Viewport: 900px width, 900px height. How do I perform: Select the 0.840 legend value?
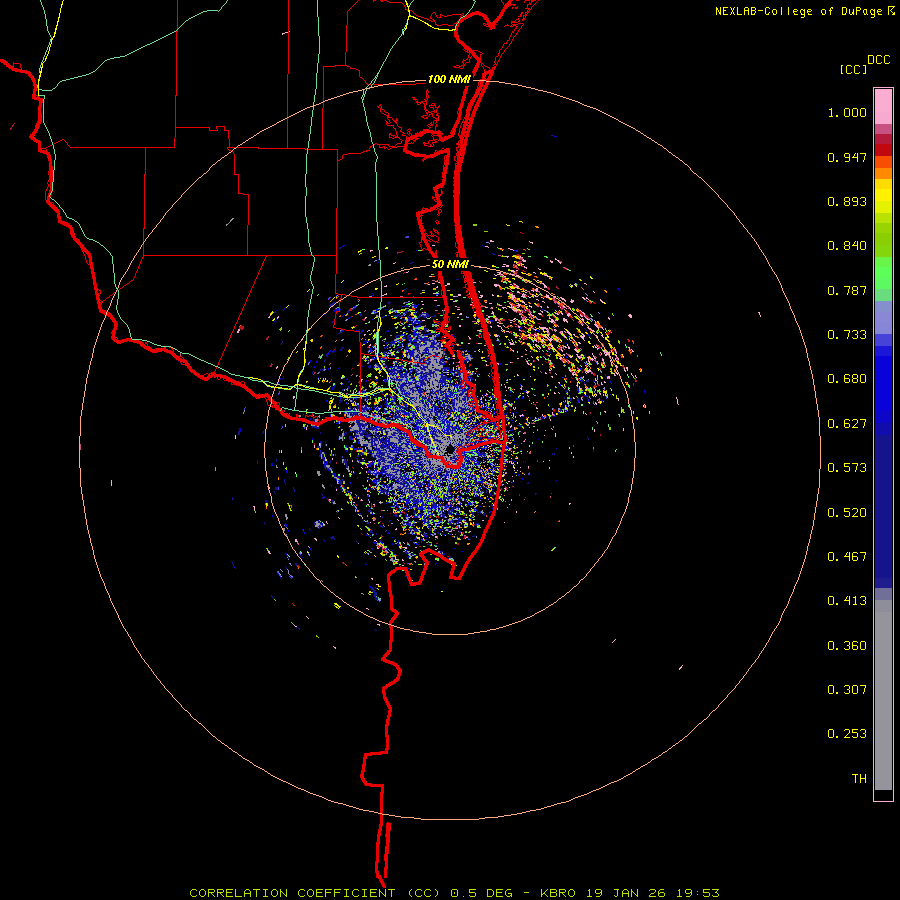pyautogui.click(x=847, y=246)
